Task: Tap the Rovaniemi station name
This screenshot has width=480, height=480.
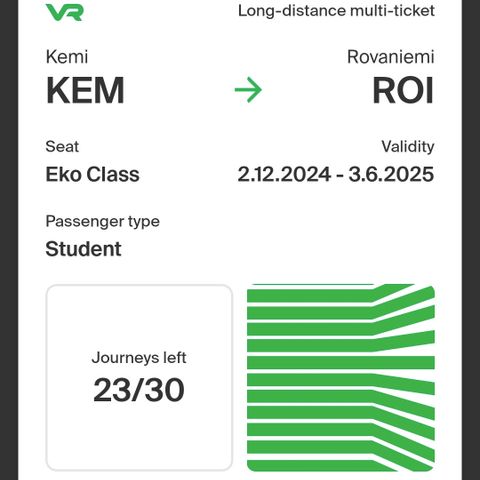Action: click(x=391, y=57)
